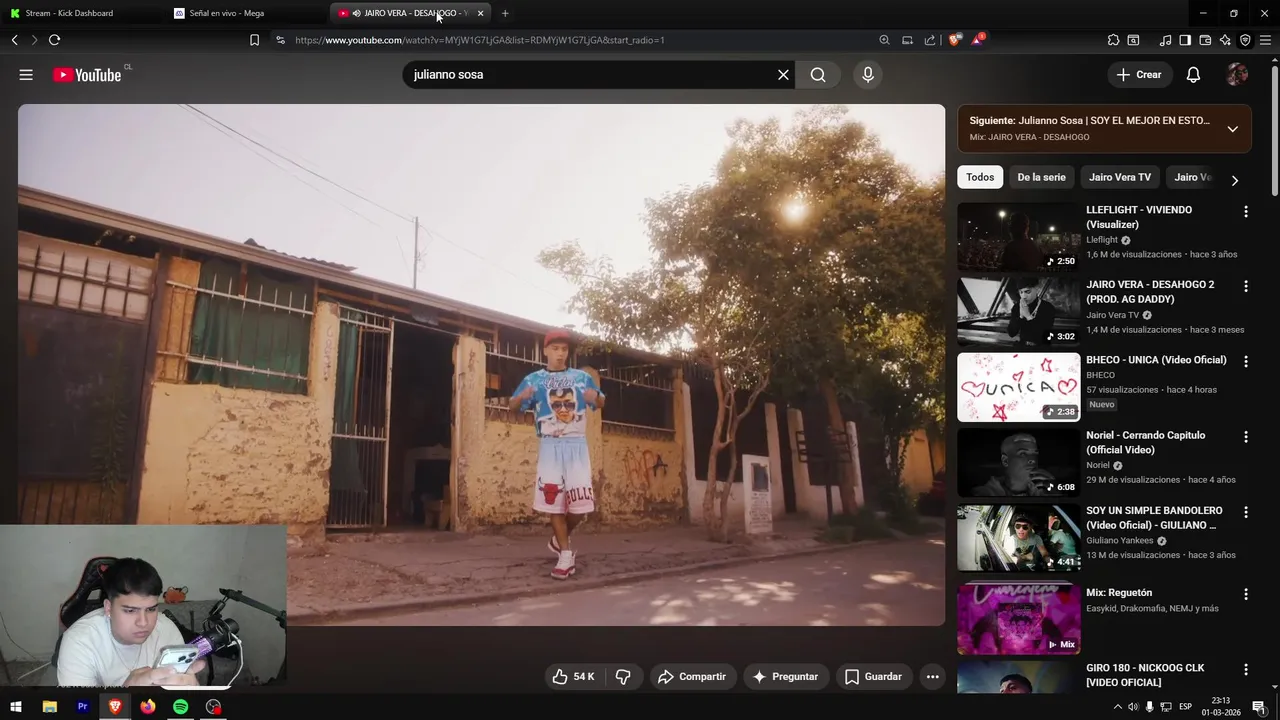The image size is (1280, 720).
Task: Click the Guardar button
Action: pos(873,677)
